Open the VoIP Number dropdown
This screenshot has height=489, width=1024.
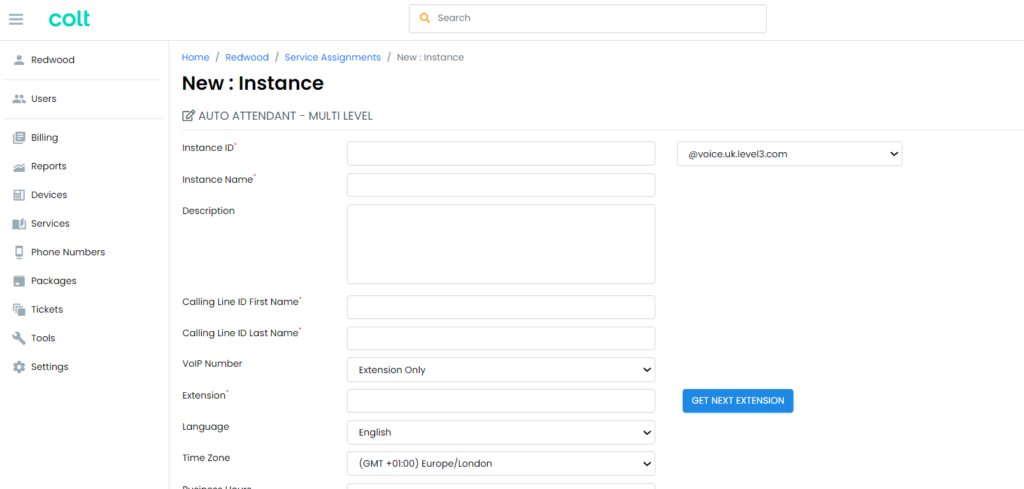click(x=501, y=370)
